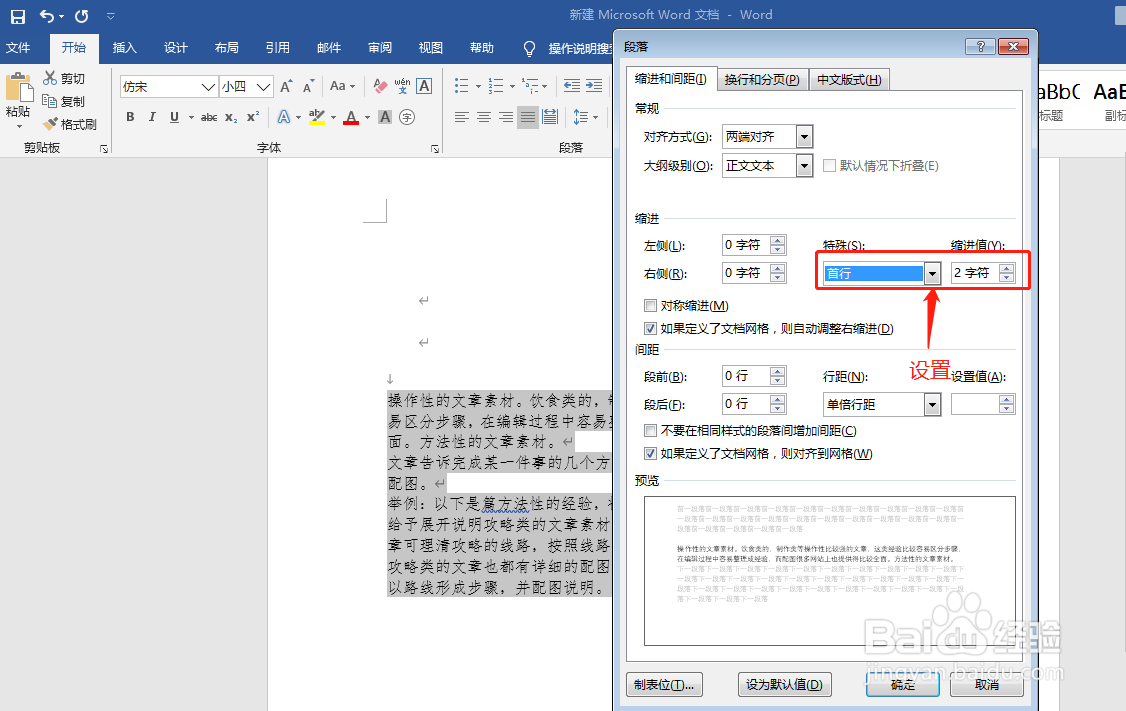The width and height of the screenshot is (1126, 711).
Task: Start a bulleted list
Action: click(x=462, y=87)
